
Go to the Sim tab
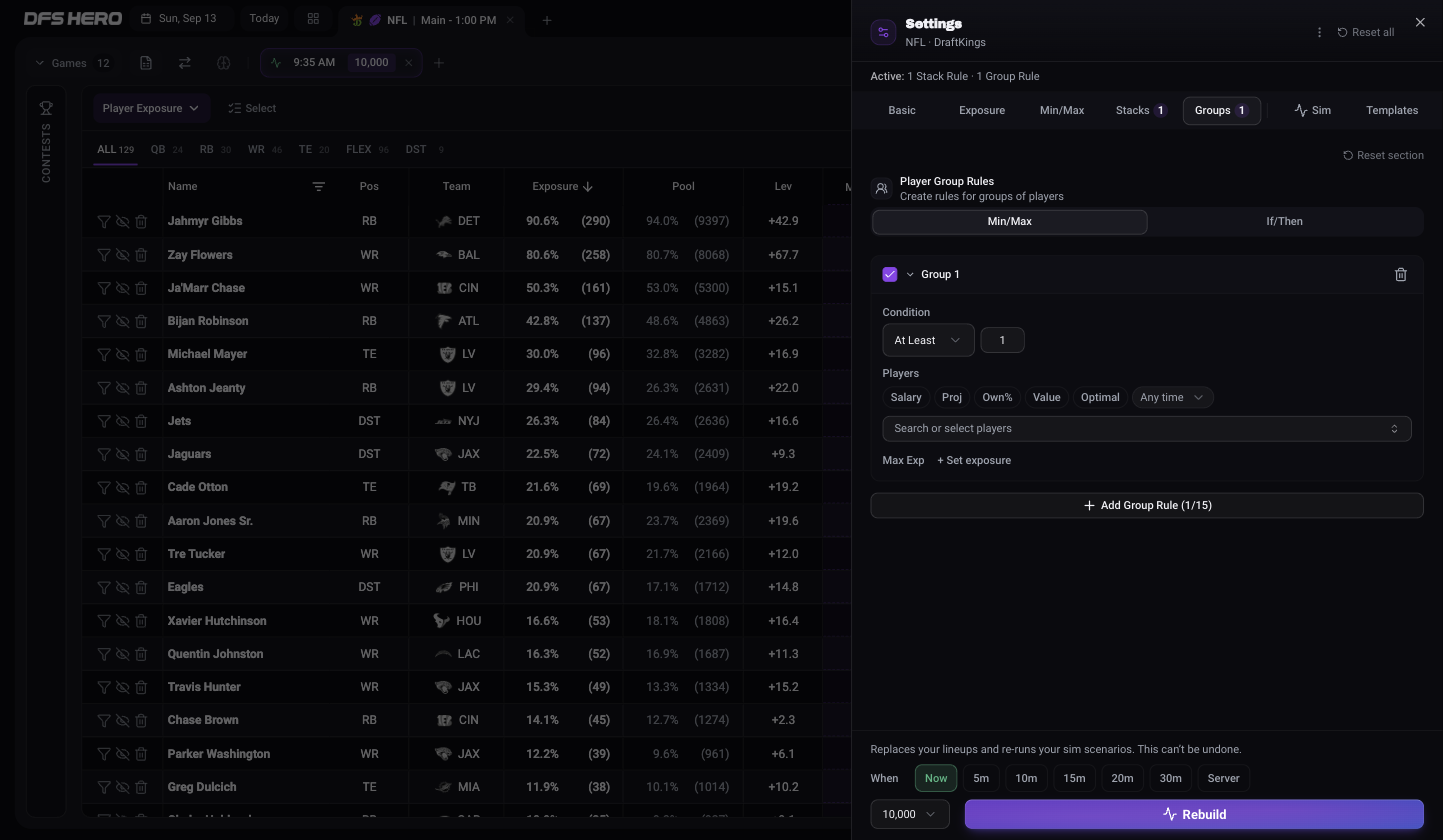(x=1312, y=110)
